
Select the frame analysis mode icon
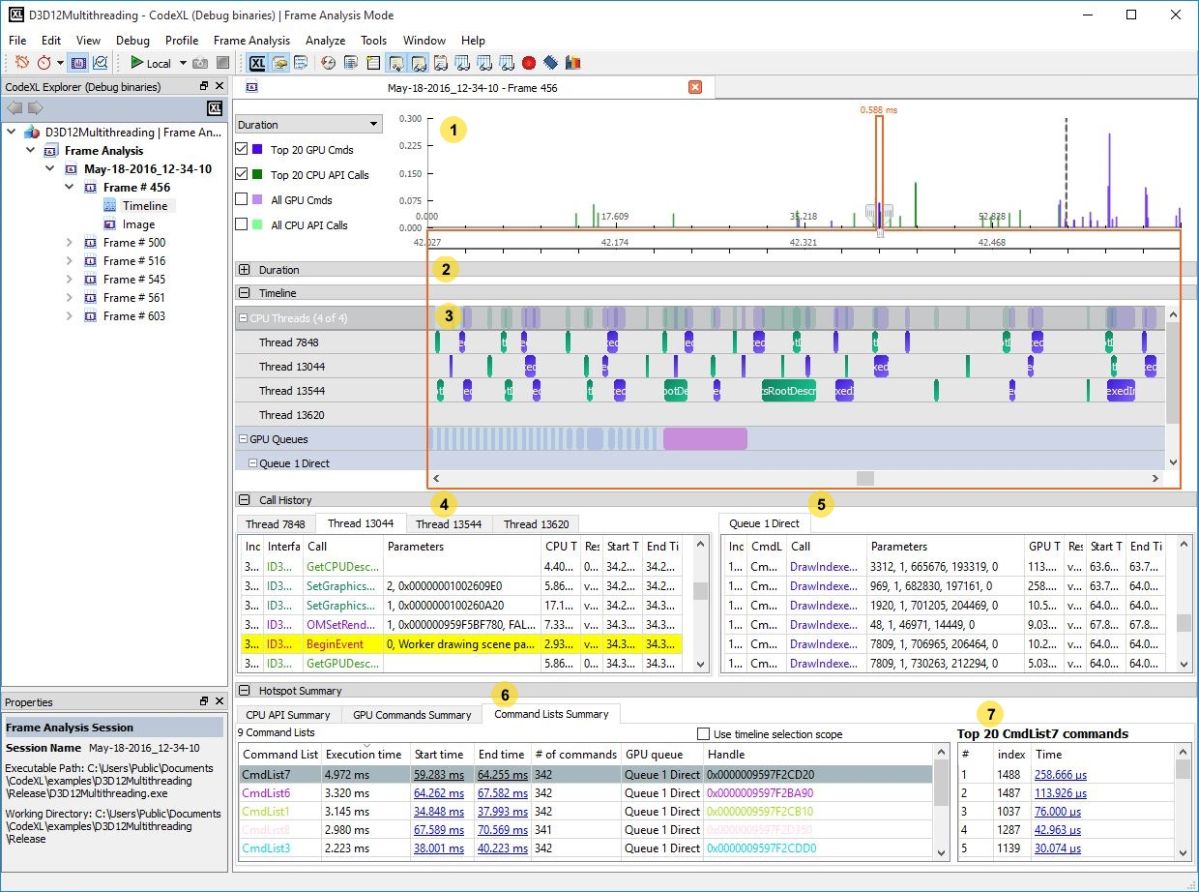click(x=78, y=63)
